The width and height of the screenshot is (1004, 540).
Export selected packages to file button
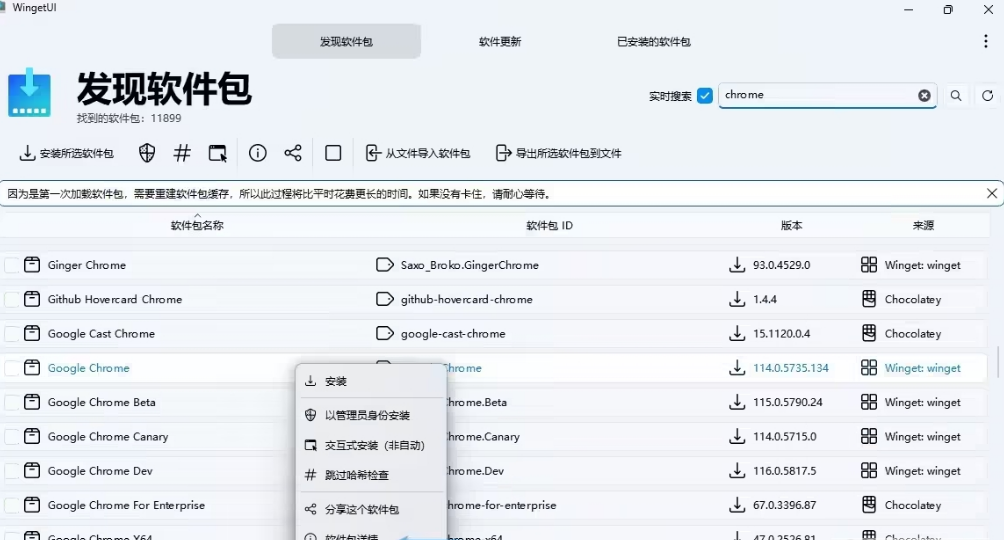[x=558, y=153]
